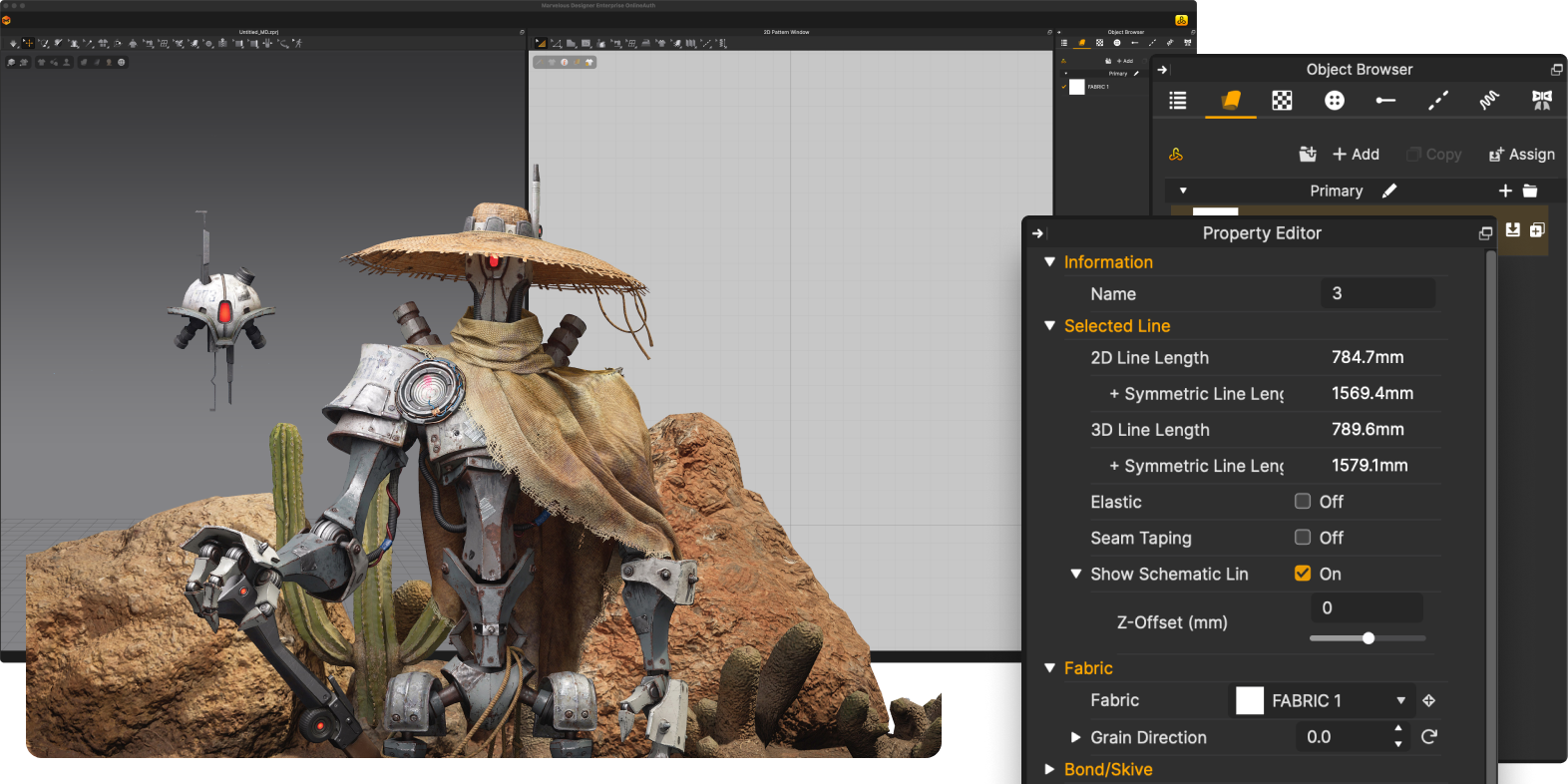Click the reset arrow next to Grain Direction

click(1428, 736)
